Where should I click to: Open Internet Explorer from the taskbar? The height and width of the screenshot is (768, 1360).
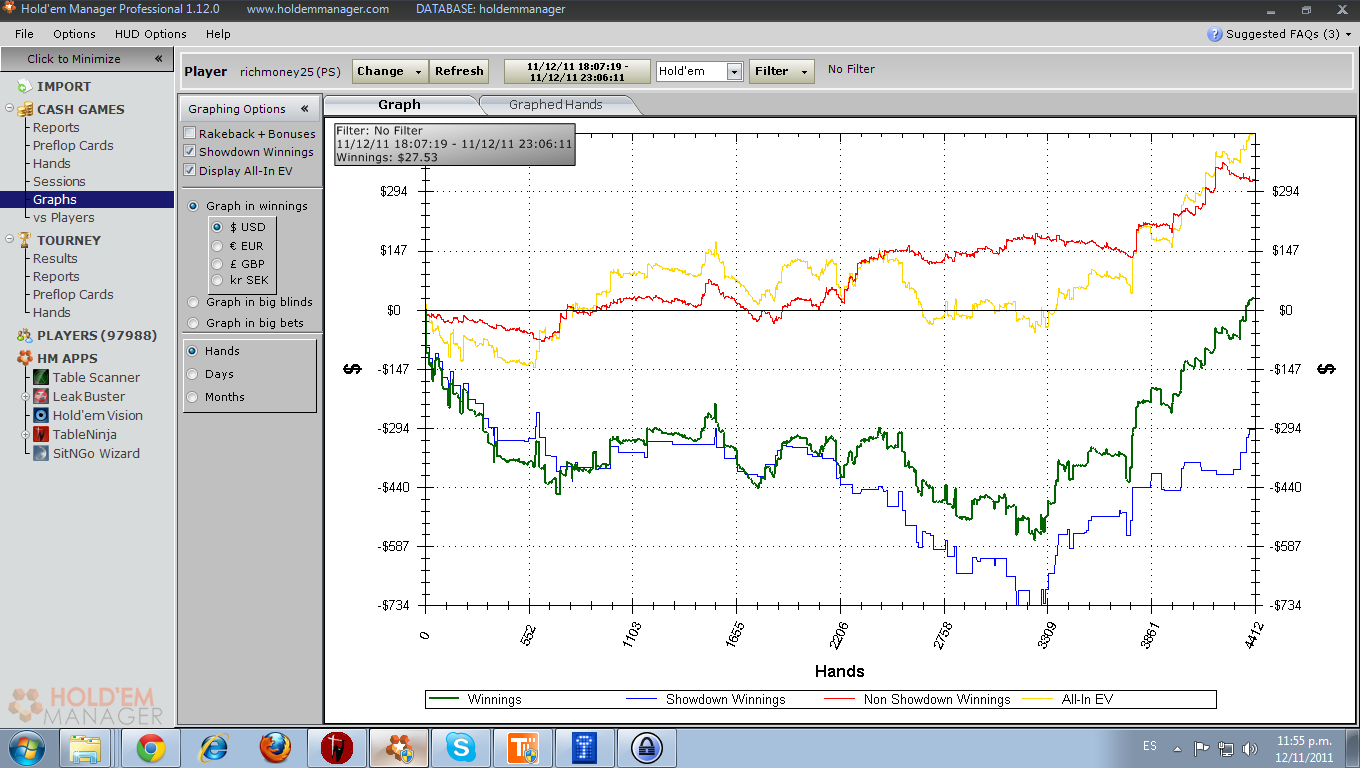[x=213, y=747]
